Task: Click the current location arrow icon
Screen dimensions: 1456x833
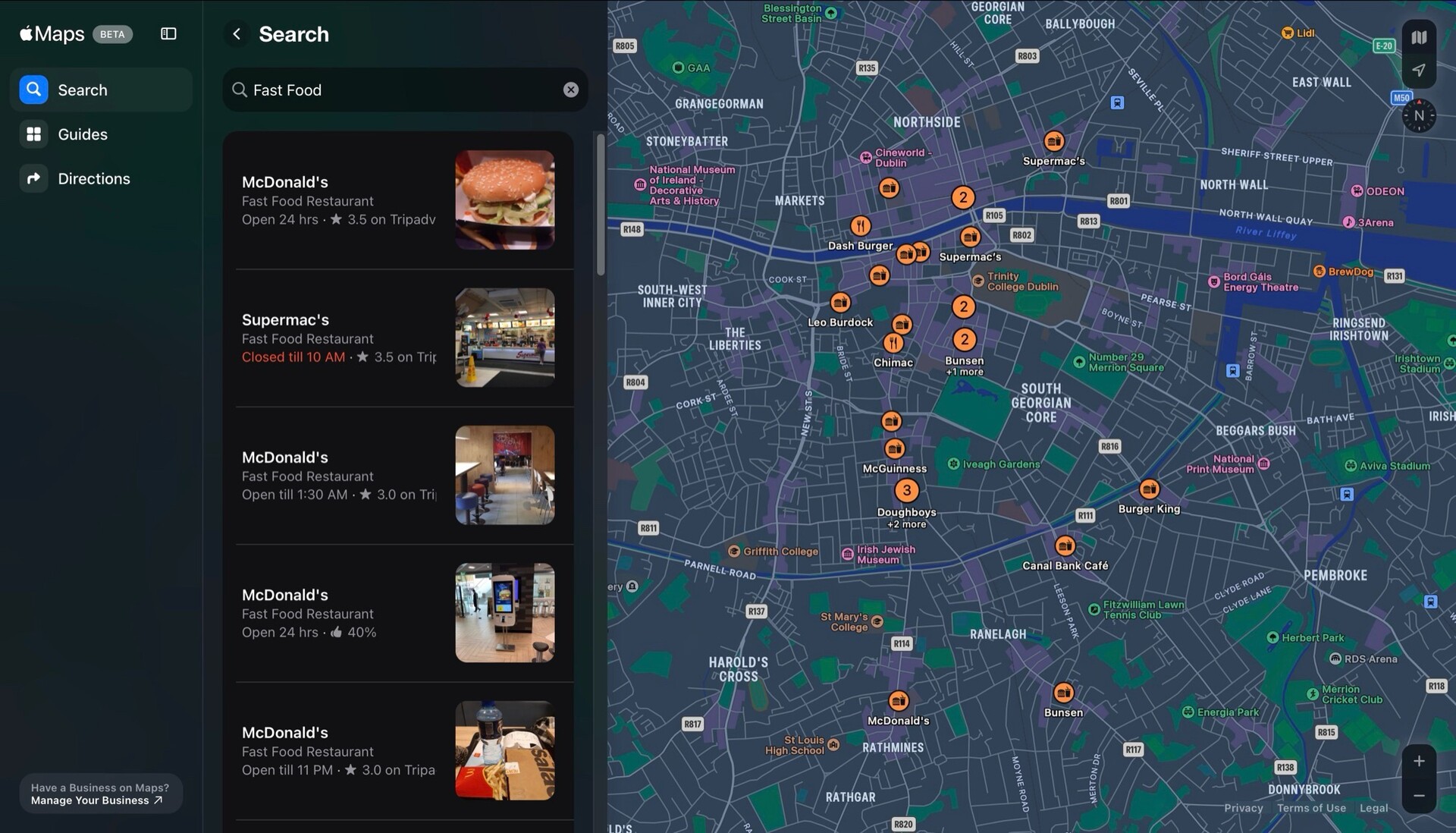Action: (1419, 70)
